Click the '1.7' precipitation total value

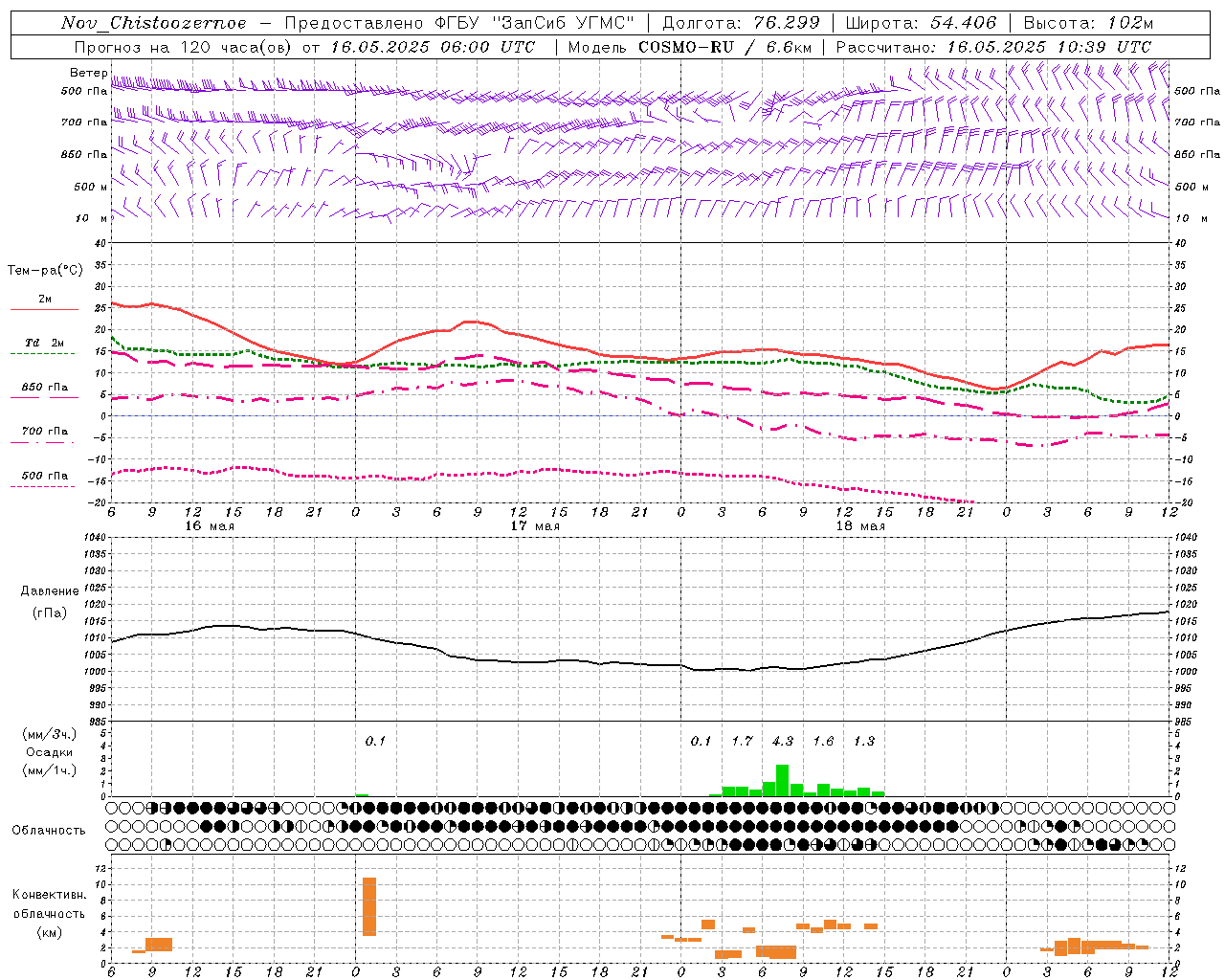pos(742,741)
